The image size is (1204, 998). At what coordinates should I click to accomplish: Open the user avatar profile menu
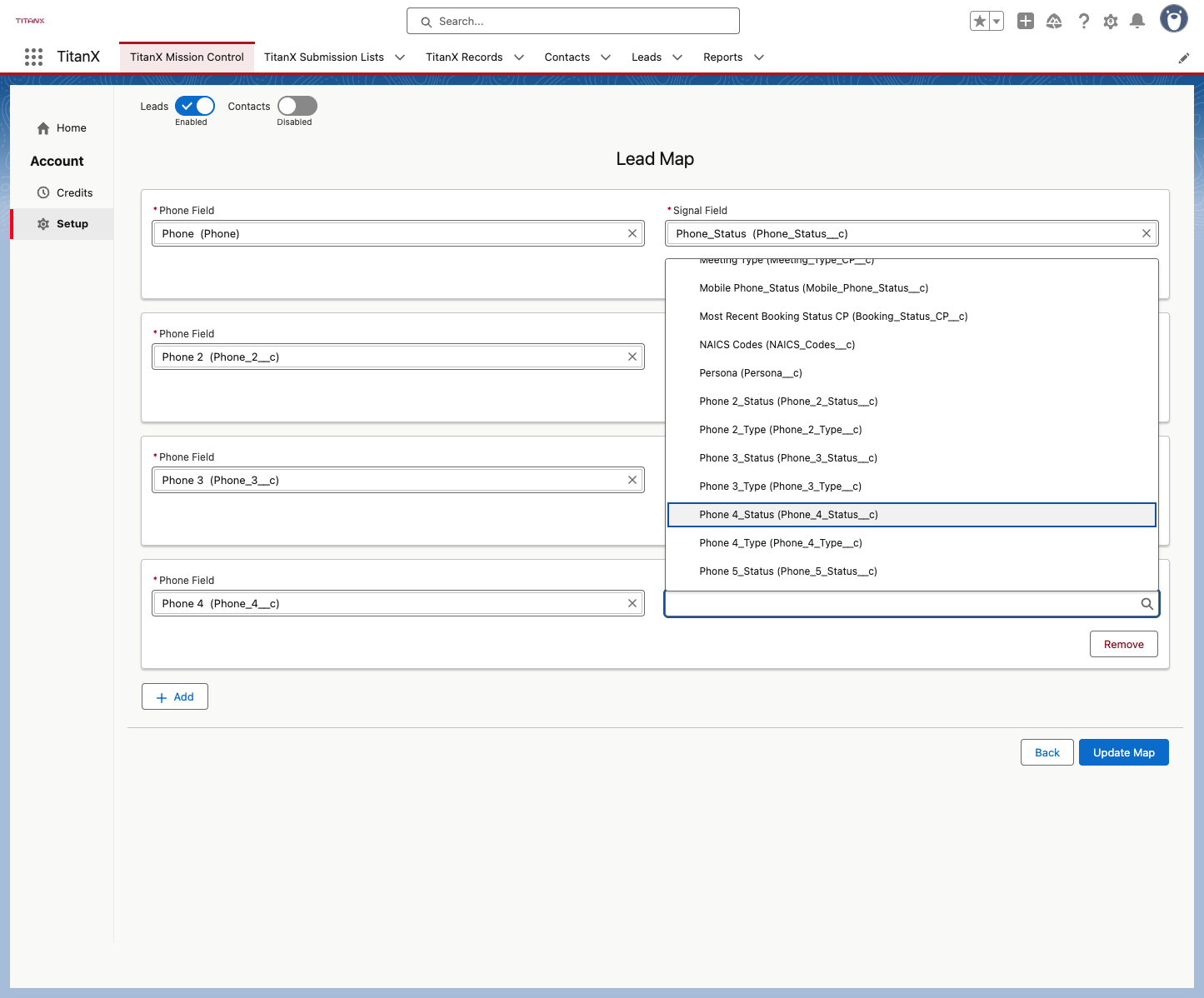1174,18
